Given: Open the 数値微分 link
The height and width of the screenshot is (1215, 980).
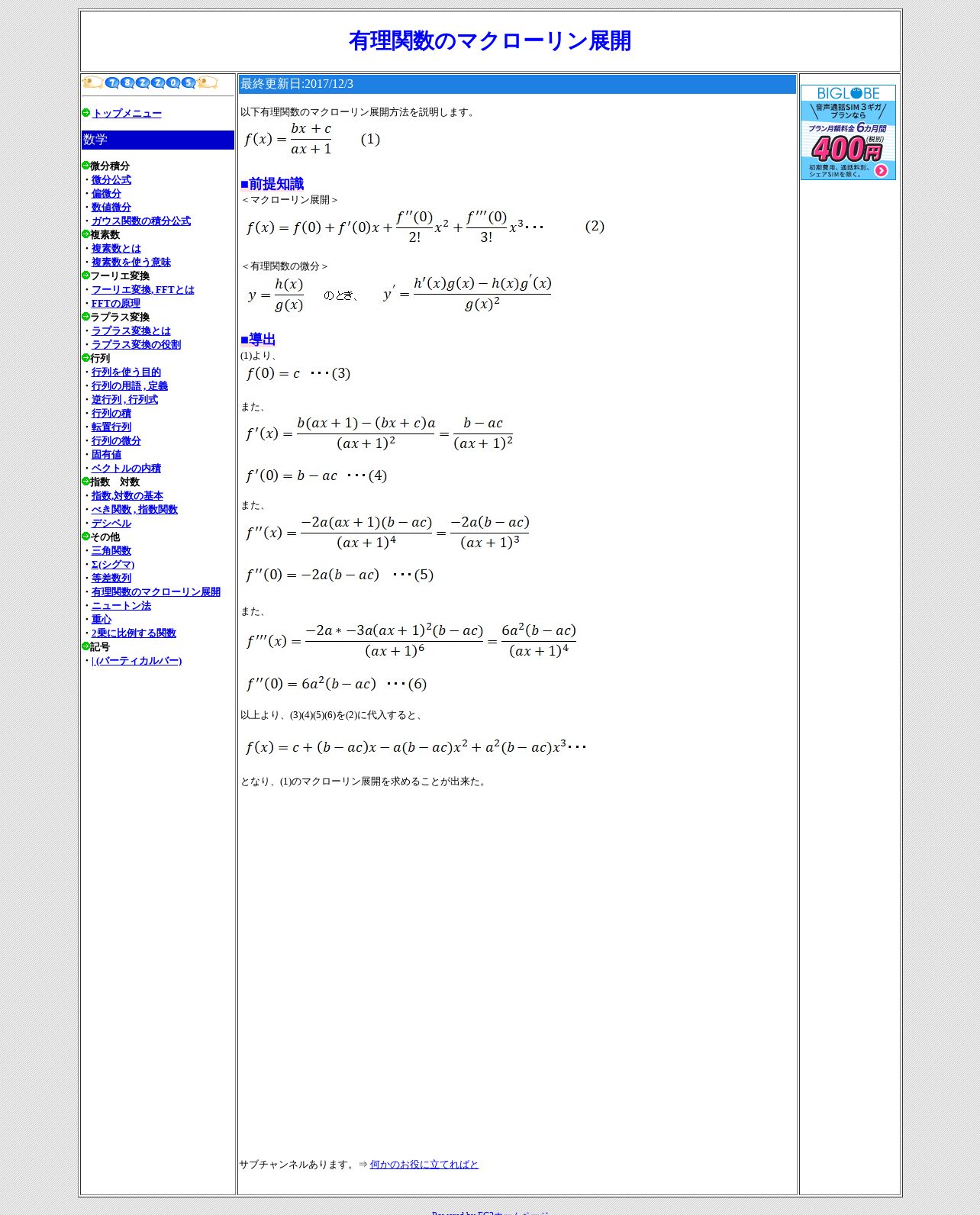Looking at the screenshot, I should [111, 207].
